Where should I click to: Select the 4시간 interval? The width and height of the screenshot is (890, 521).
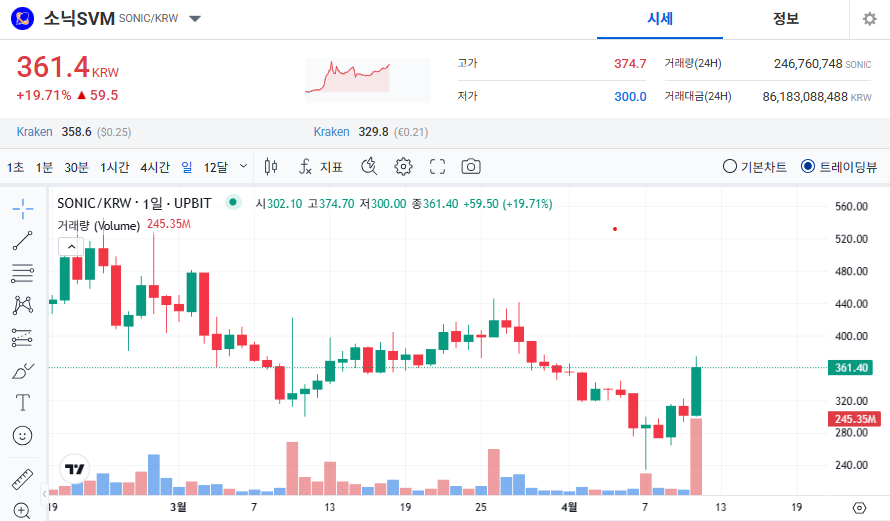coord(155,167)
